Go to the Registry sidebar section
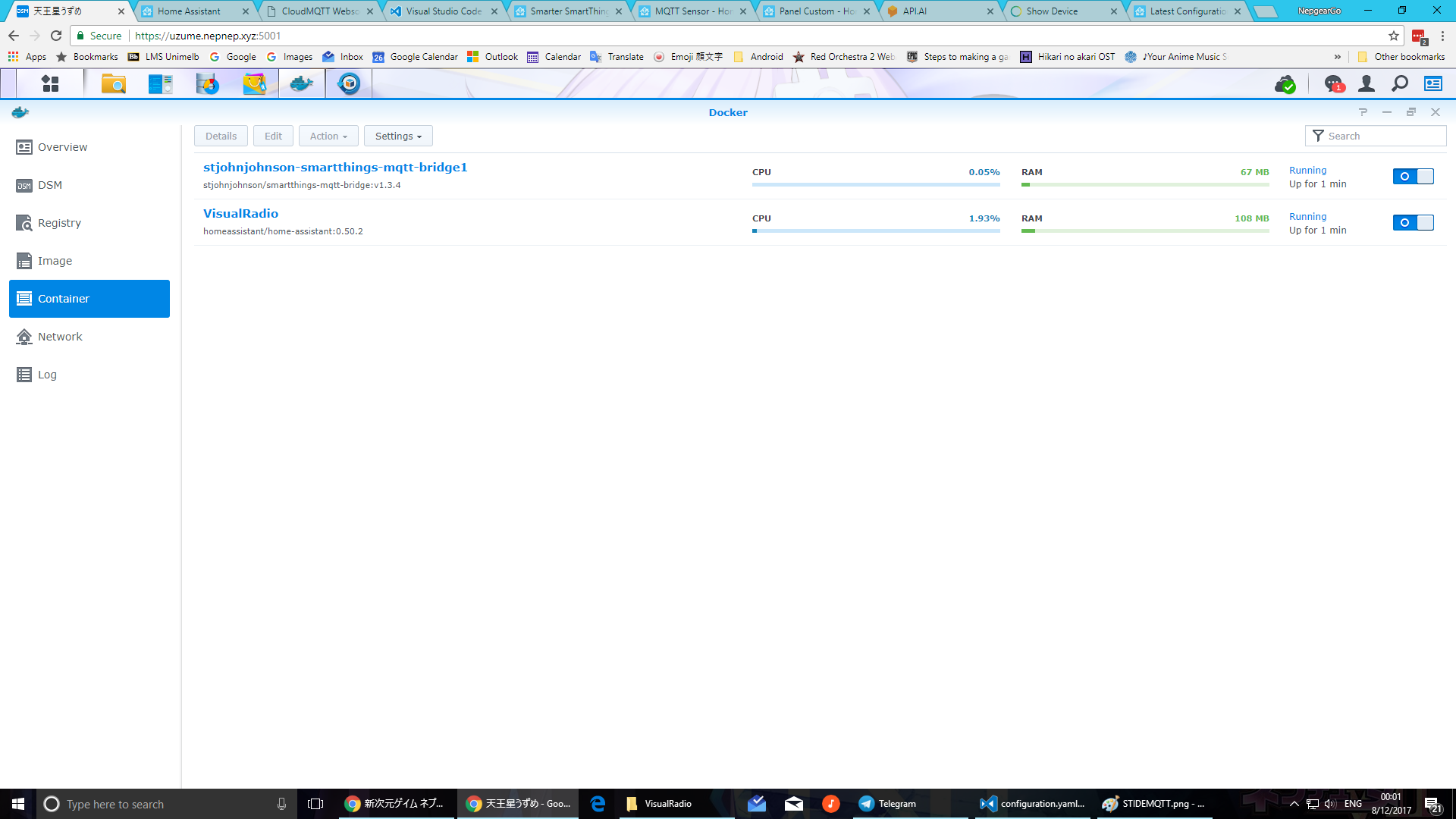Screen dimensions: 1456x819 [x=59, y=223]
